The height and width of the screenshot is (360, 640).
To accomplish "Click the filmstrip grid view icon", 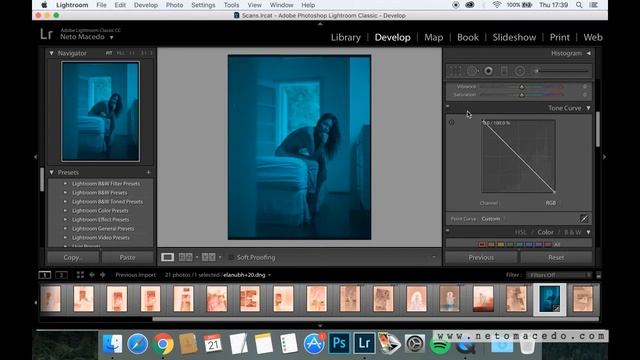I will click(80, 275).
